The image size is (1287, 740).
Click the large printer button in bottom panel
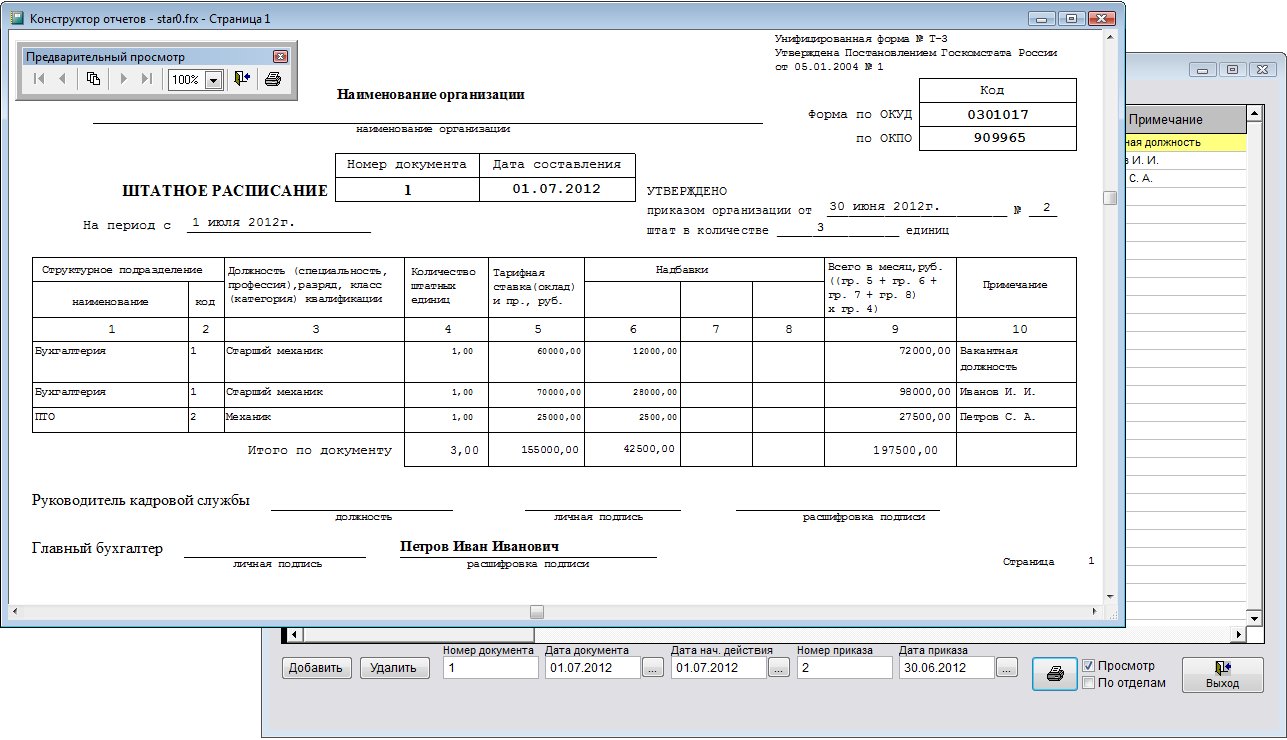[x=1054, y=674]
